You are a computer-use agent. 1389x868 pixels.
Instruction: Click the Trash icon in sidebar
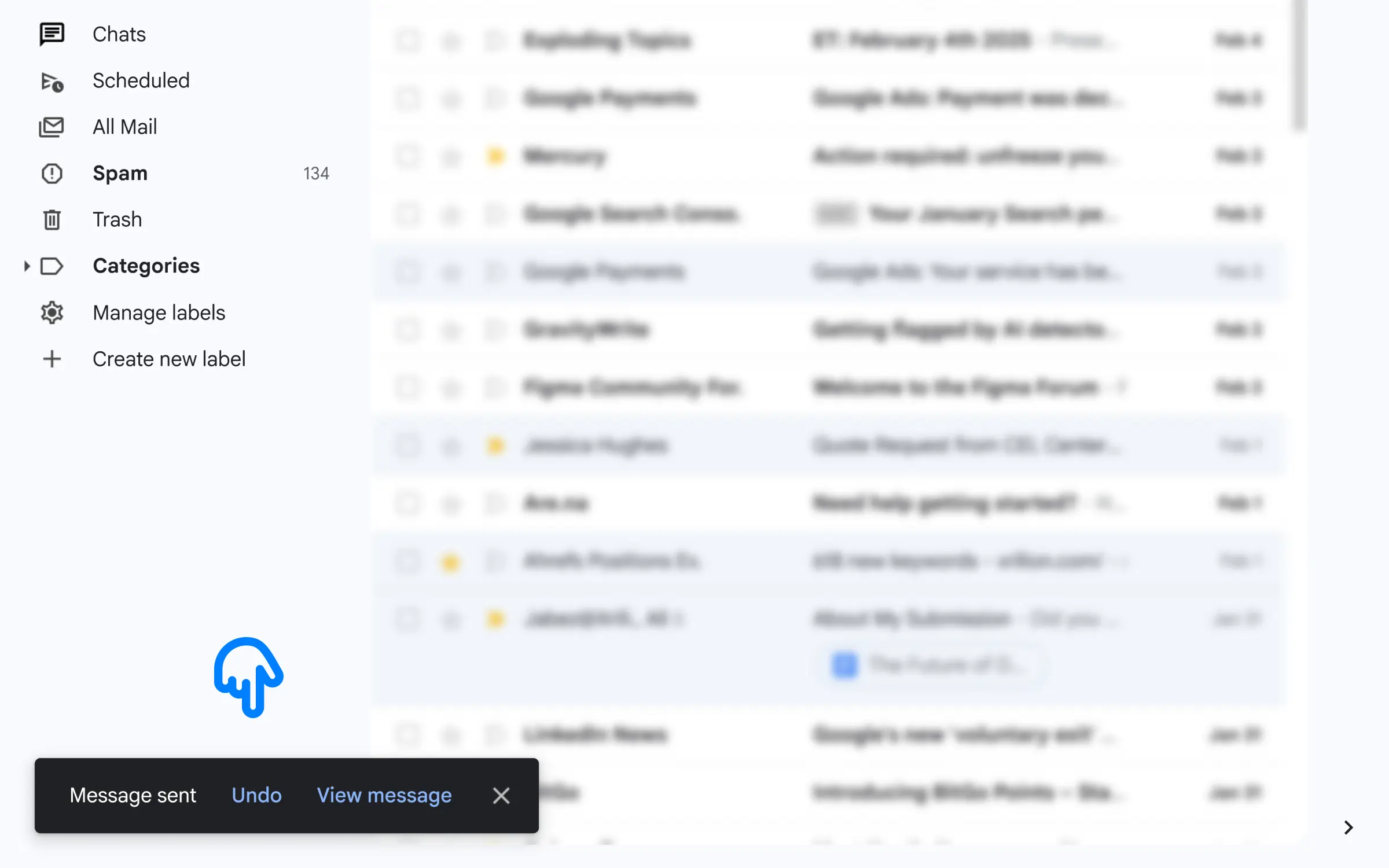pyautogui.click(x=51, y=219)
